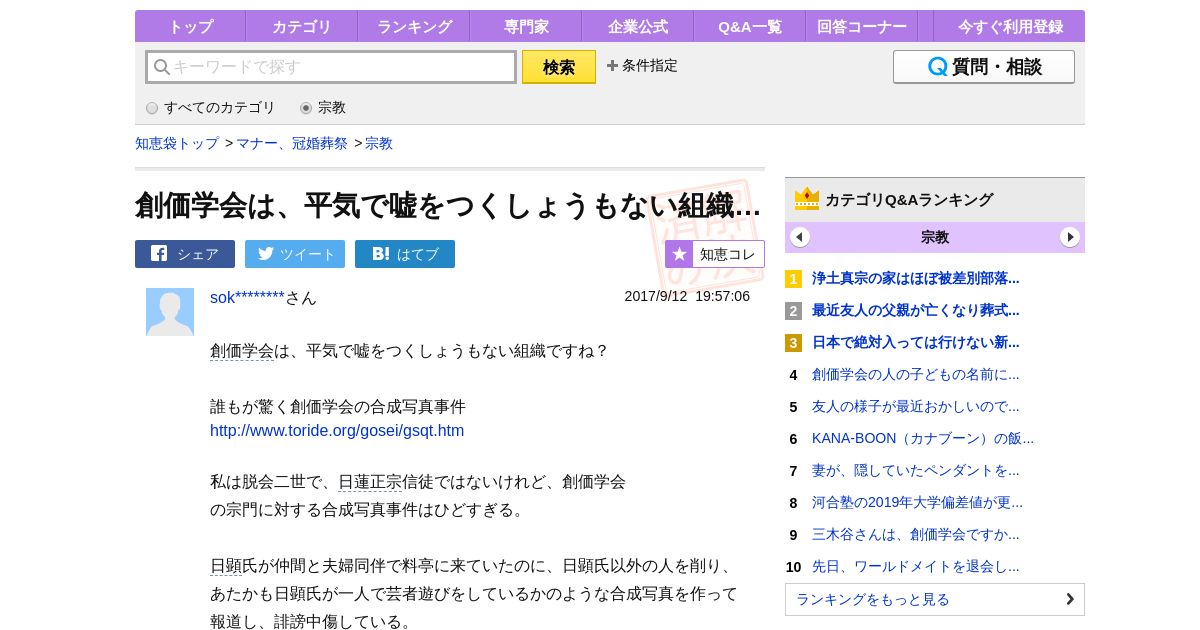Screen dimensions: 1200x630
Task: Open the カテゴリ tab
Action: tap(301, 27)
